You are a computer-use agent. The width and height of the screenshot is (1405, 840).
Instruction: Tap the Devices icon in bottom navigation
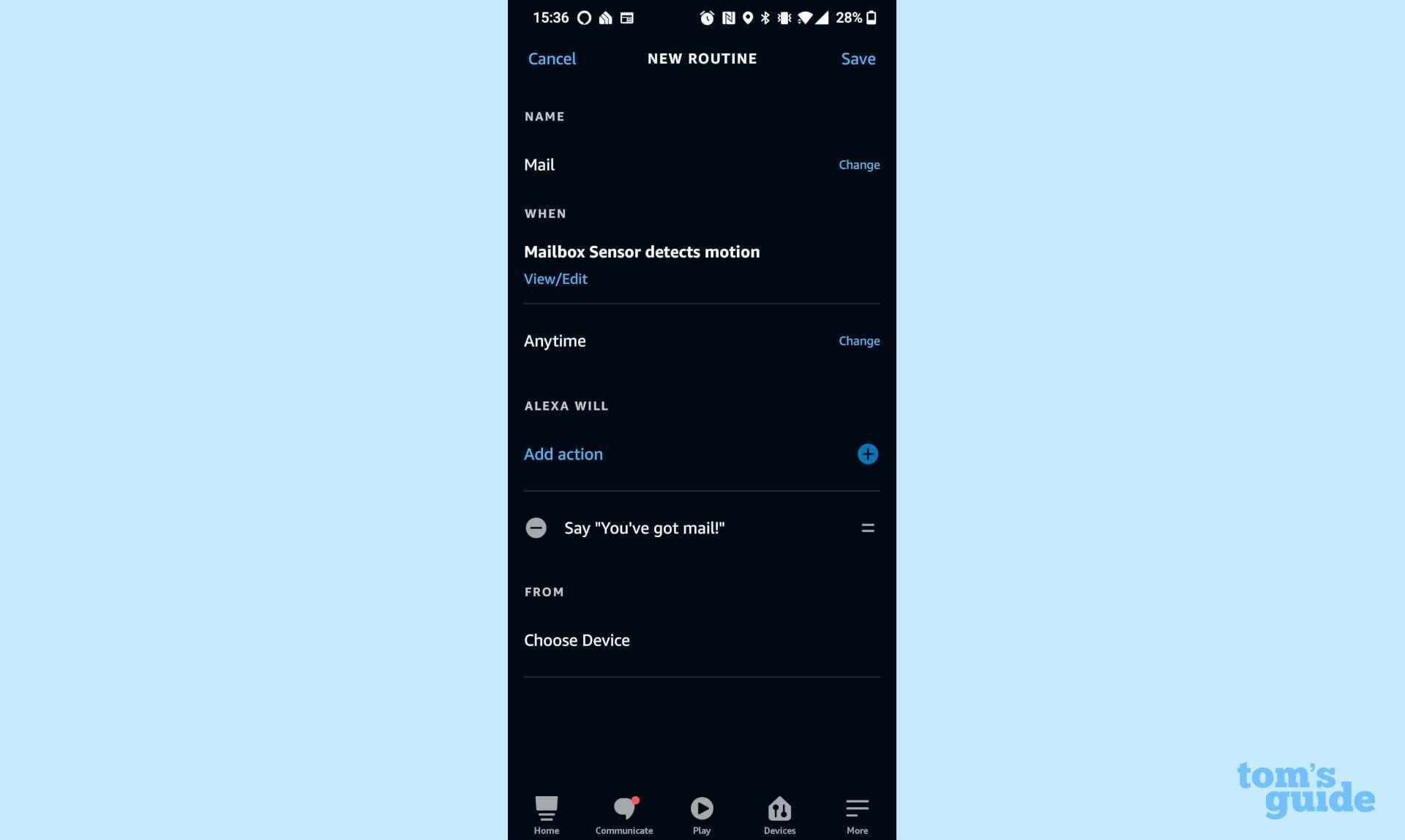click(780, 812)
